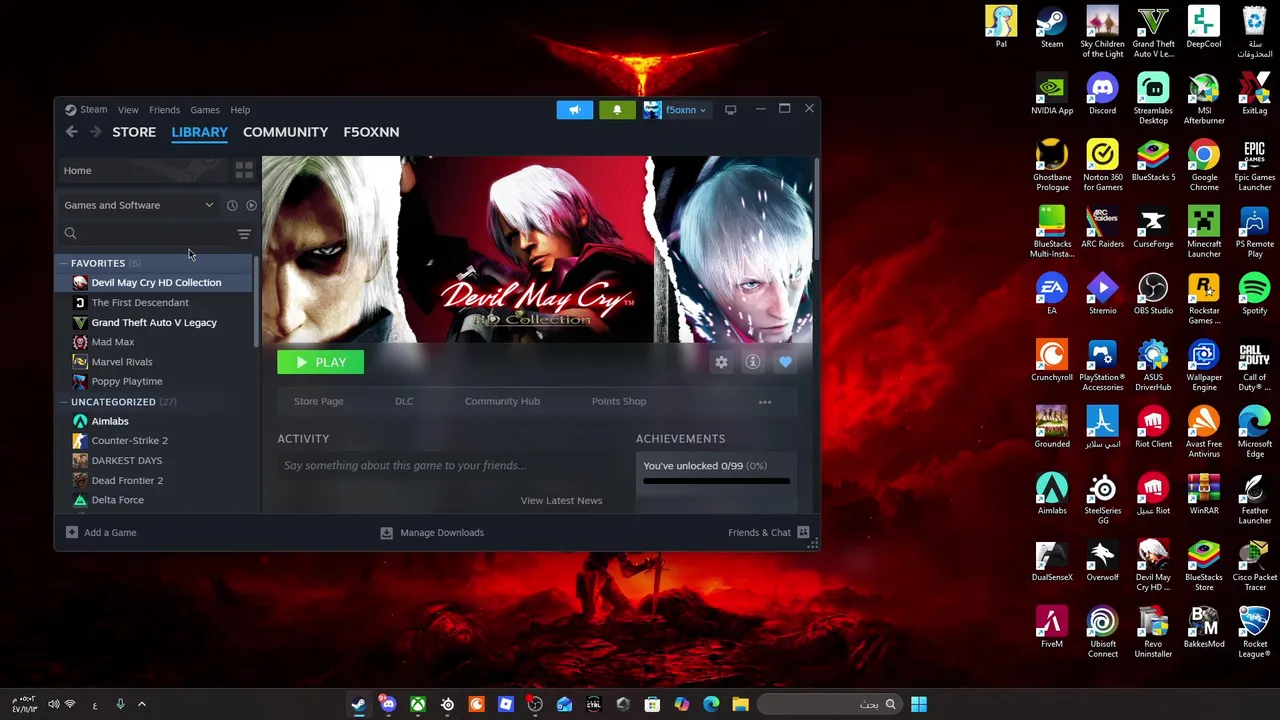Image resolution: width=1280 pixels, height=720 pixels.
Task: Expand Games and Software filter dropdown
Action: coord(139,205)
